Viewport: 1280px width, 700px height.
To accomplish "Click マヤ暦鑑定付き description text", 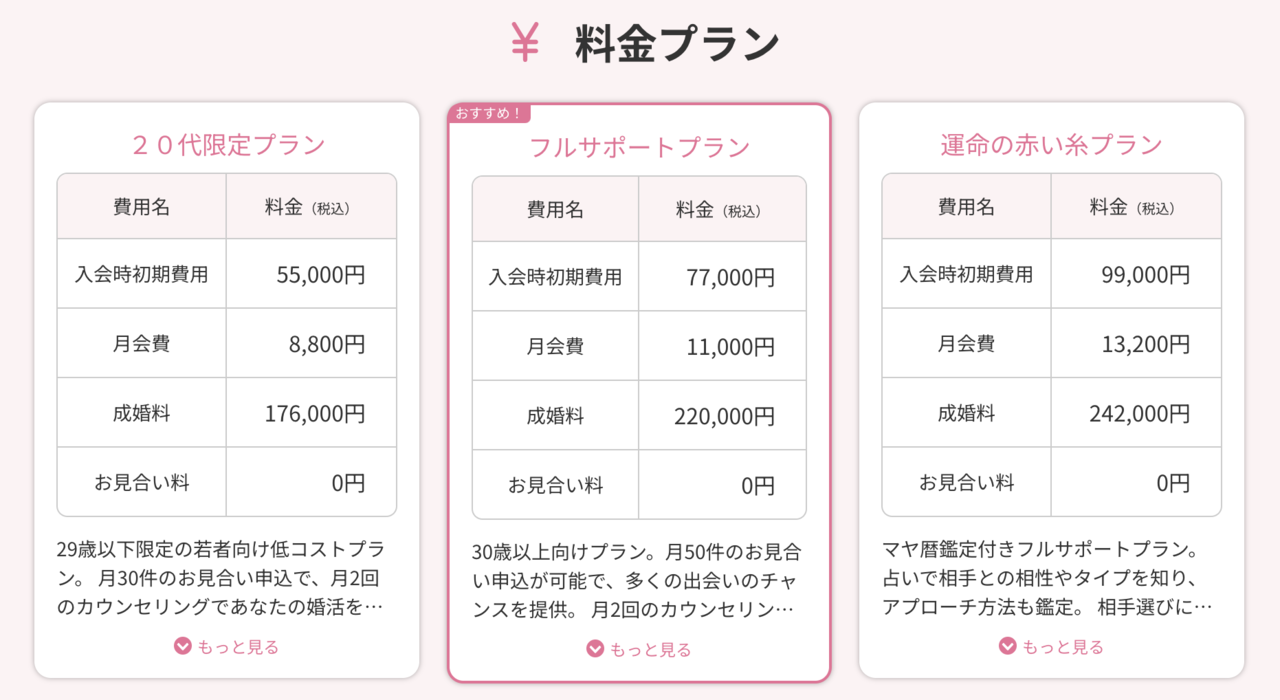I will pyautogui.click(x=1048, y=578).
